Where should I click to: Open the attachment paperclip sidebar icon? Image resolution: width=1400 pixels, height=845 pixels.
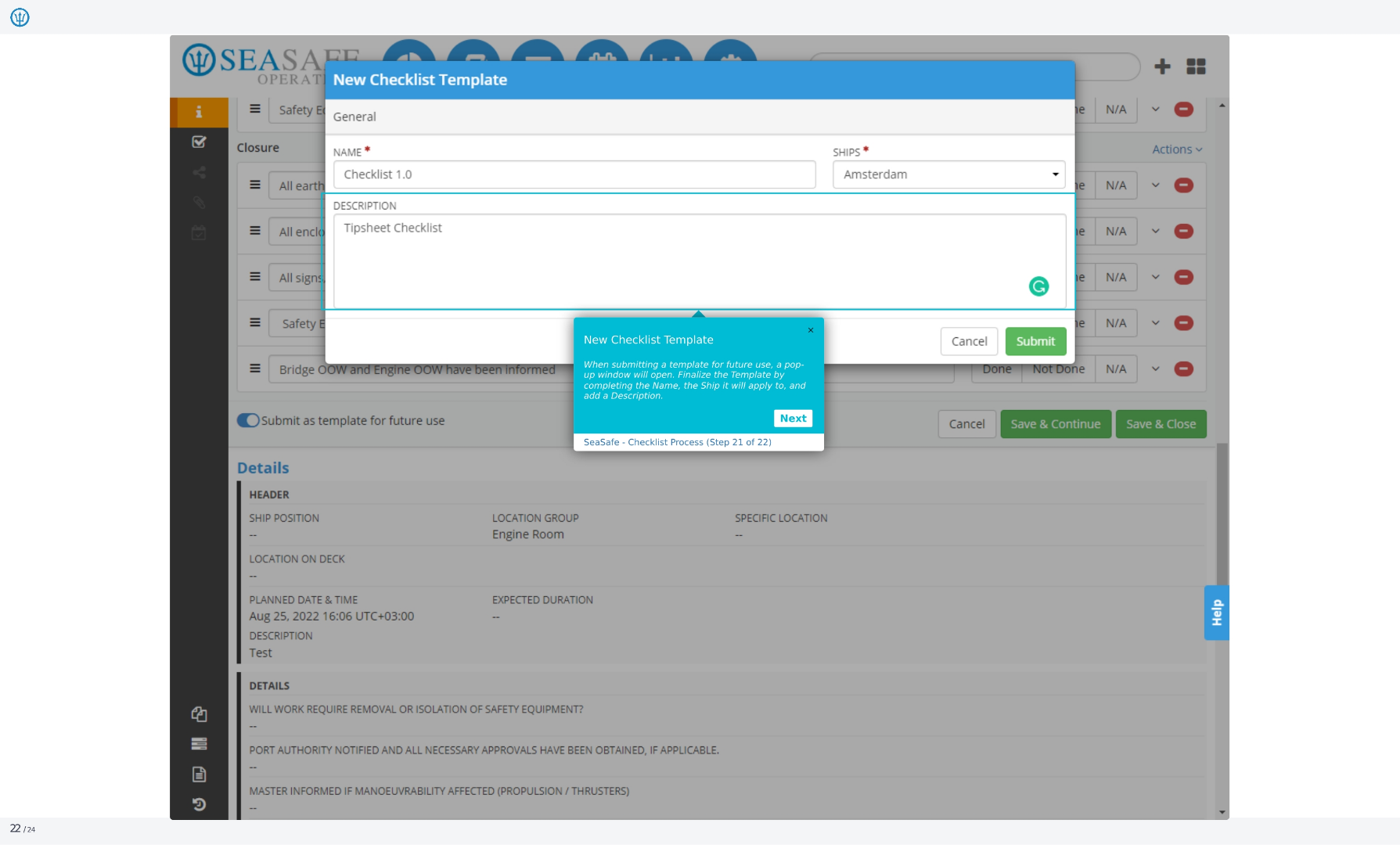click(199, 203)
